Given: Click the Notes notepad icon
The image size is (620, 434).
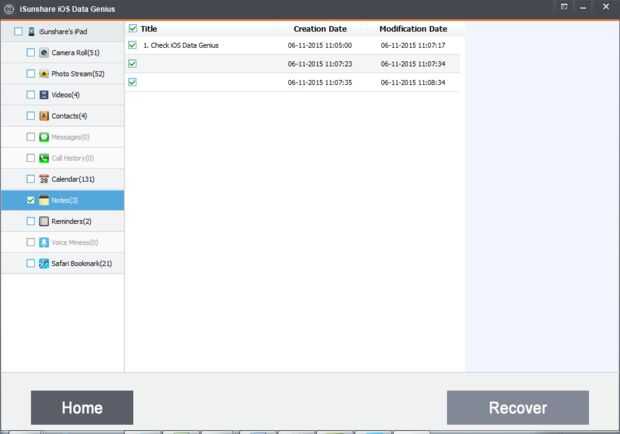Looking at the screenshot, I should coord(44,200).
